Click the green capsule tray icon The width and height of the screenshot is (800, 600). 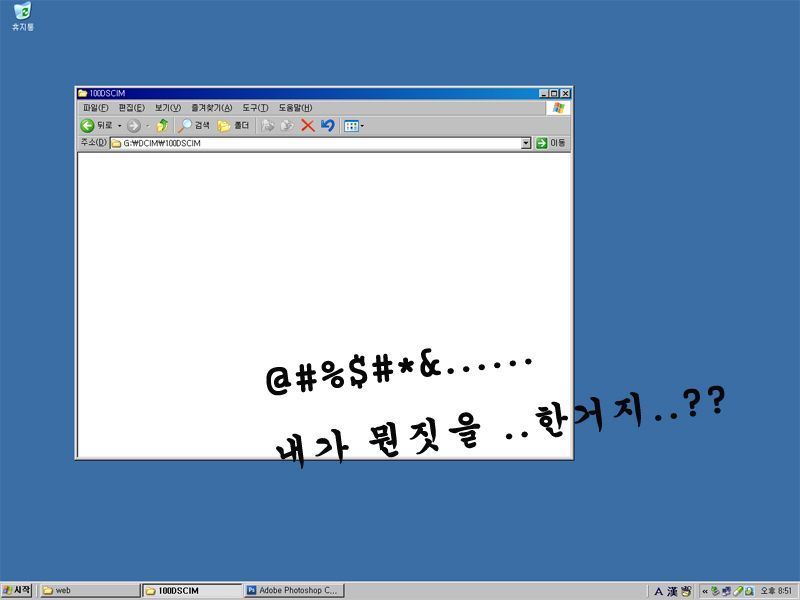coord(738,591)
